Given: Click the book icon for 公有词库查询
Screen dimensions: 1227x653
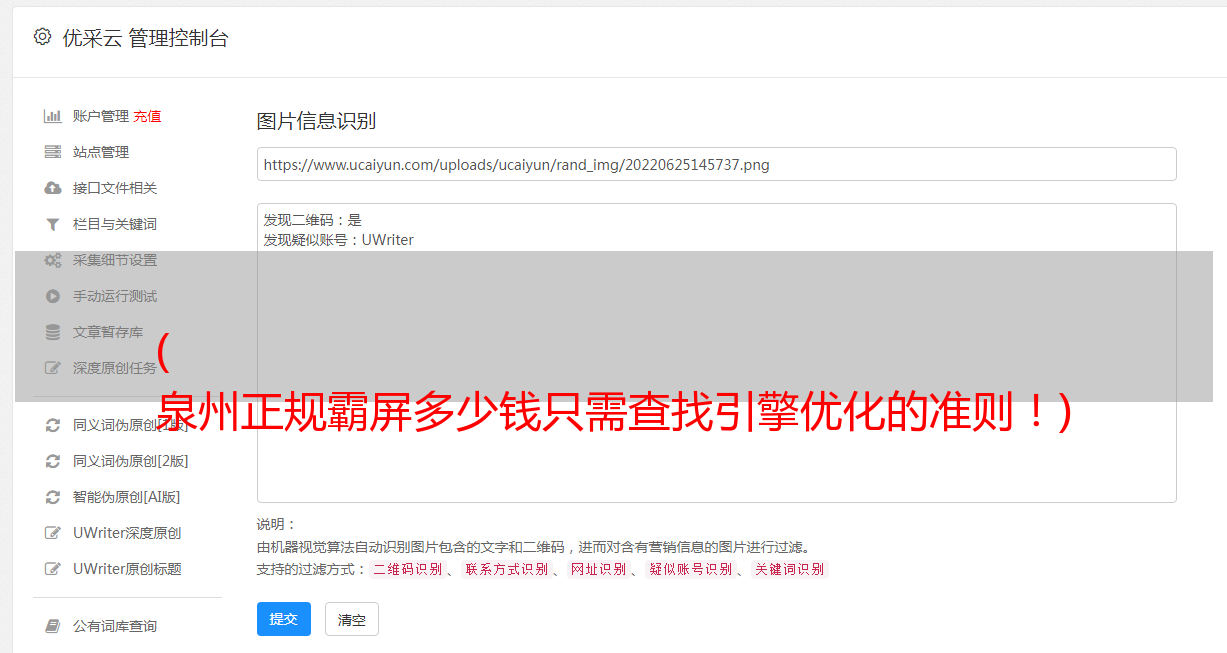Looking at the screenshot, I should (53, 626).
